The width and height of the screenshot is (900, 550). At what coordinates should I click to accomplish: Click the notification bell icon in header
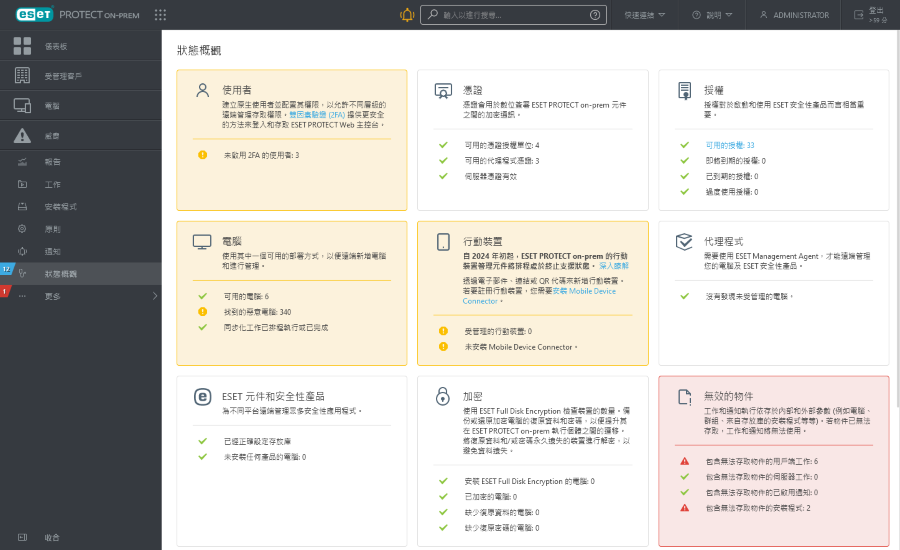(x=406, y=15)
